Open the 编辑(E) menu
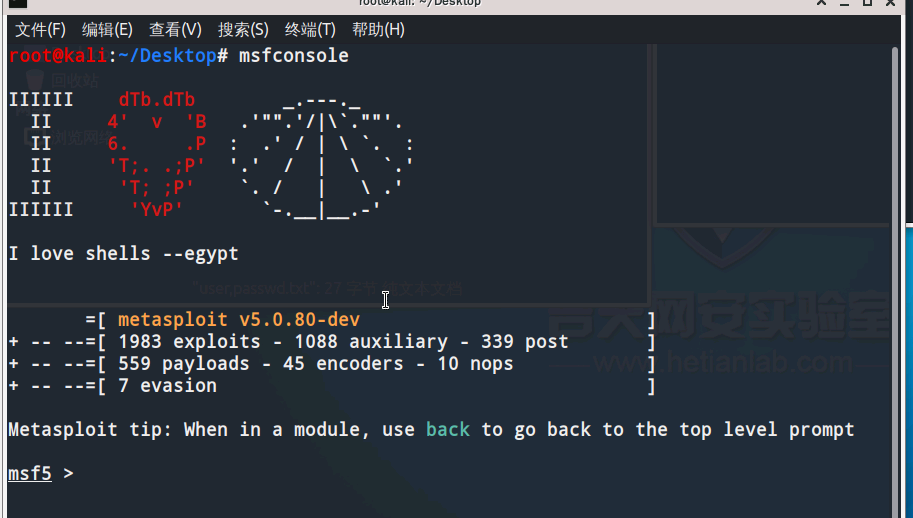Image resolution: width=913 pixels, height=518 pixels. tap(107, 30)
